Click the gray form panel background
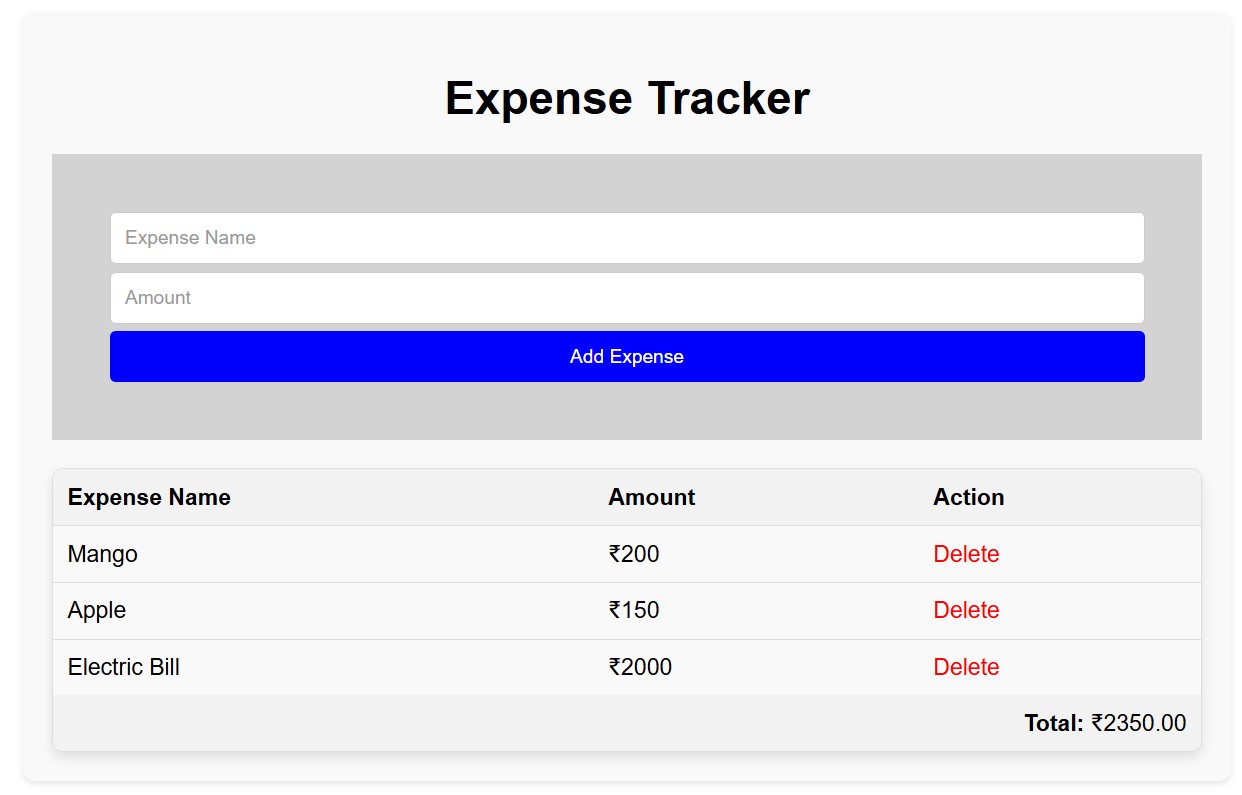 (627, 411)
